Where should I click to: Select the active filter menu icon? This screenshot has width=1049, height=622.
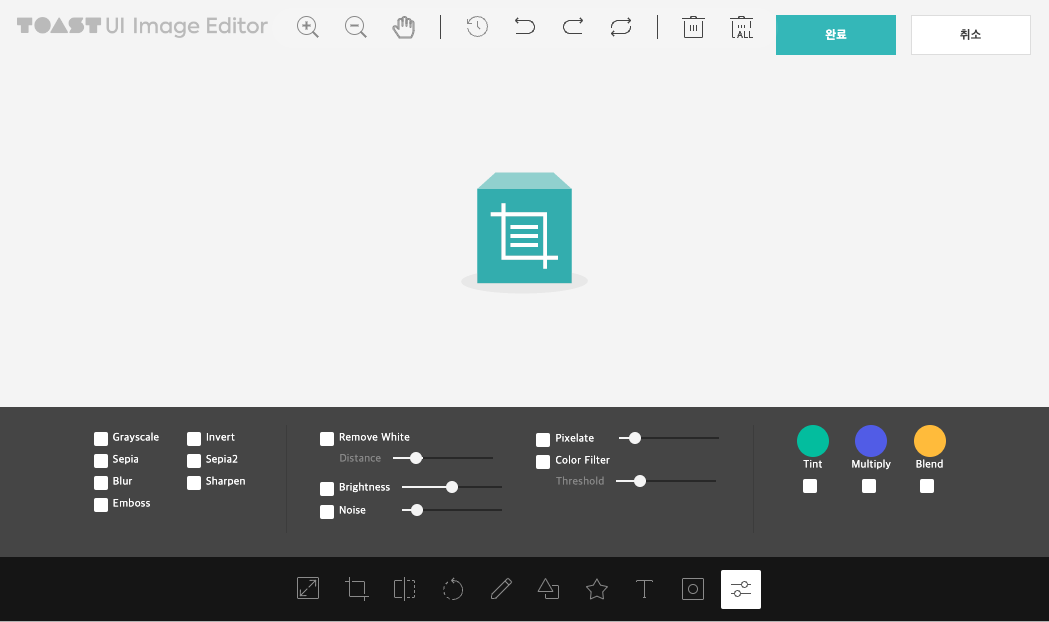coord(741,589)
